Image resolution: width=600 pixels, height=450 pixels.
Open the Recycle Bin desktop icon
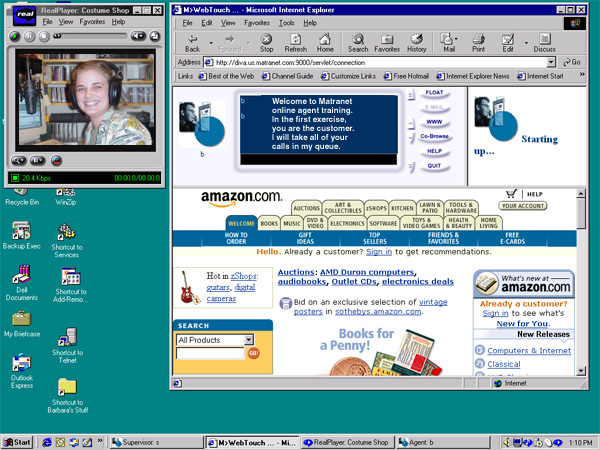[x=22, y=197]
